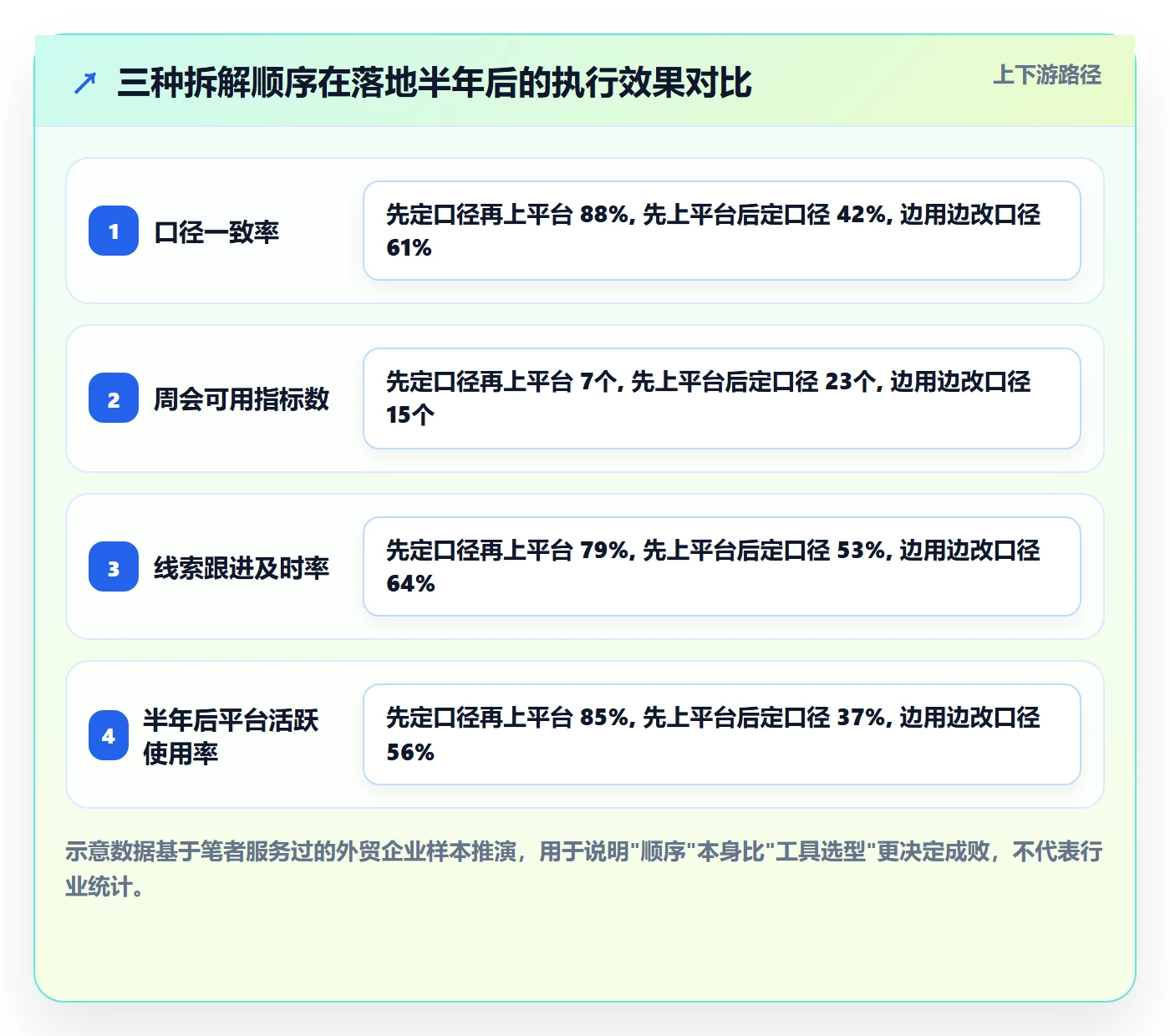Screen dimensions: 1170x1036
Task: Click the footnote starting 示意数据基于笔者服务过的
Action: (x=584, y=869)
